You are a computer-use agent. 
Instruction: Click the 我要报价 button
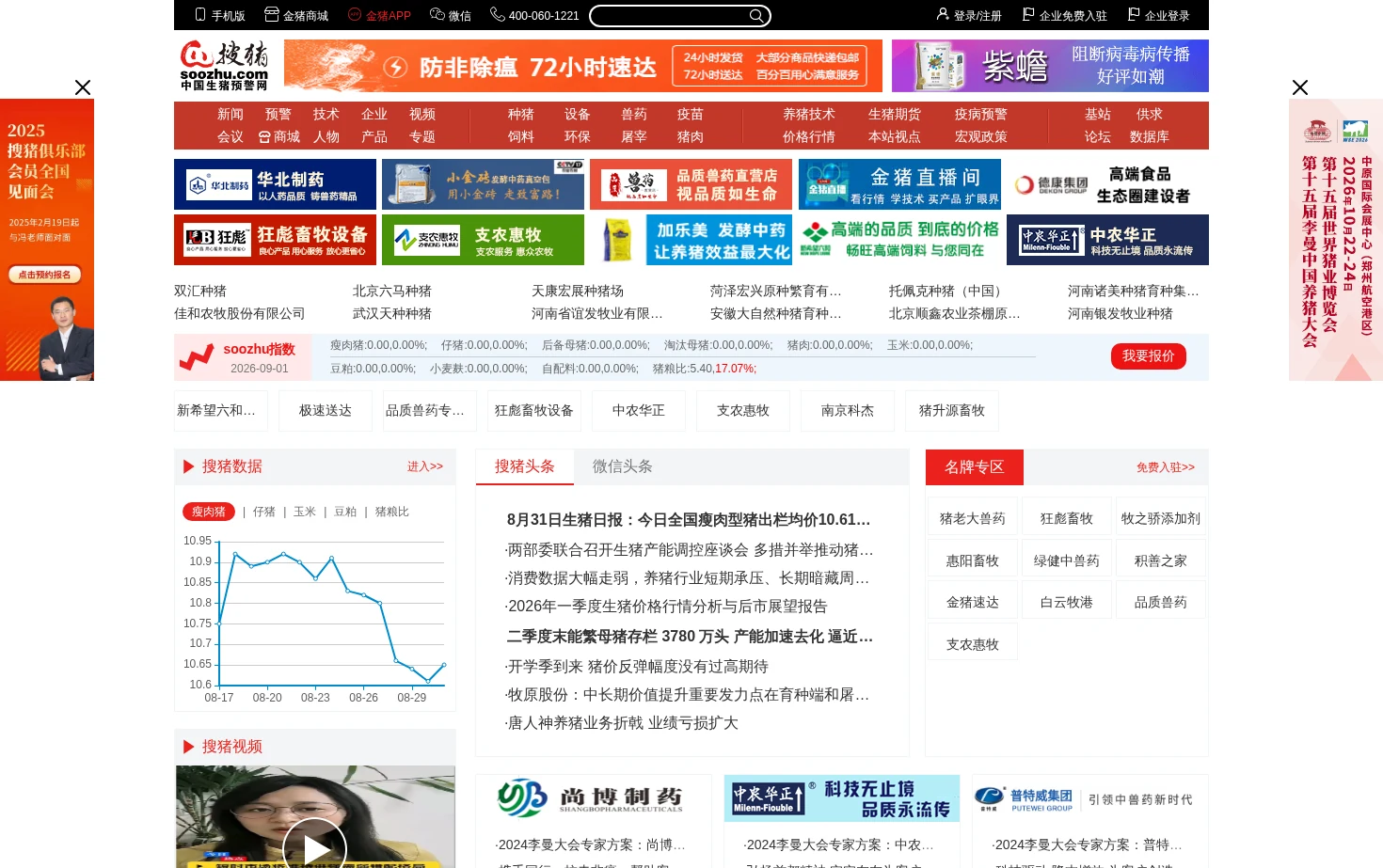click(1149, 356)
